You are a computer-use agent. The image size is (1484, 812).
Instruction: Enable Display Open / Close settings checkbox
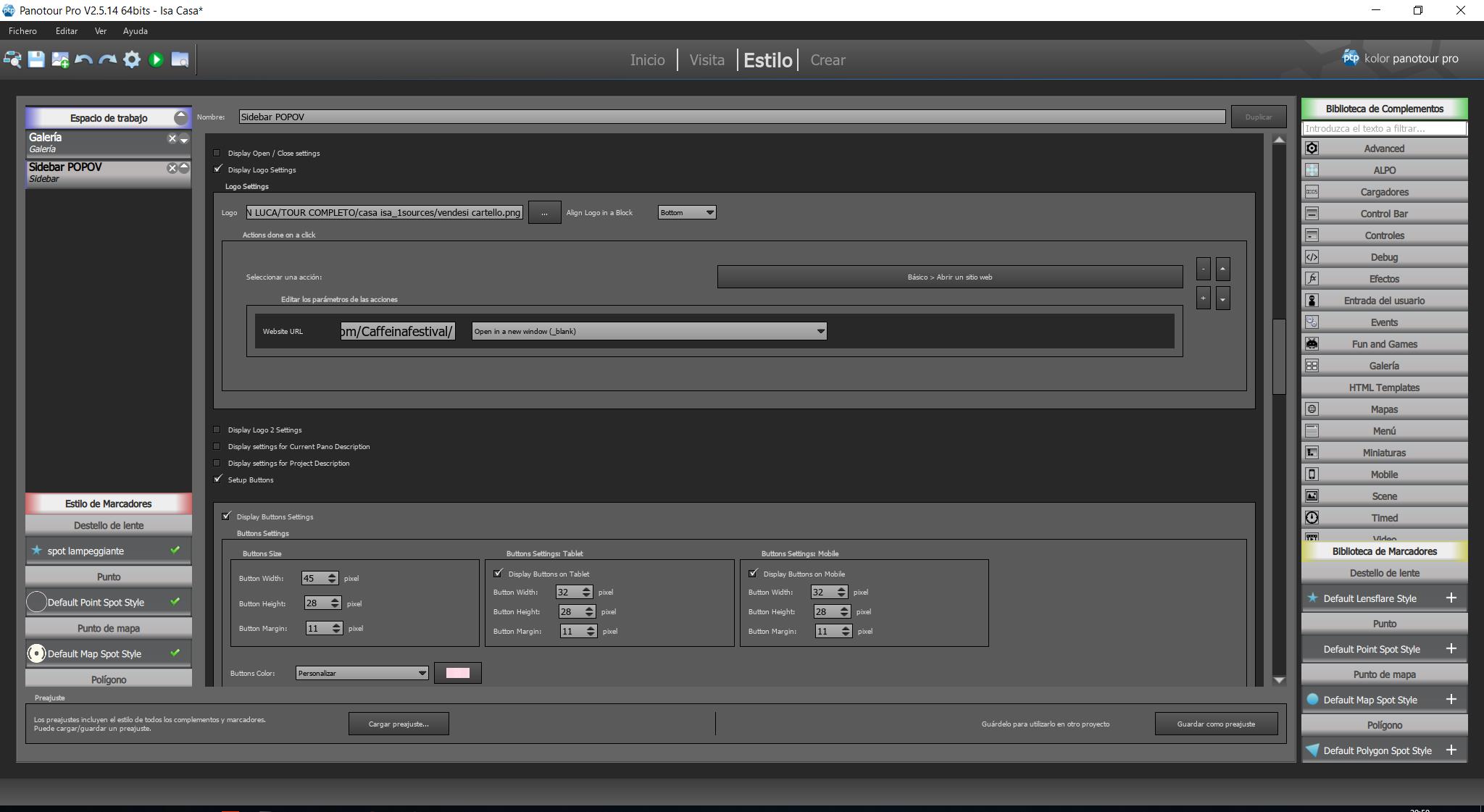point(217,153)
